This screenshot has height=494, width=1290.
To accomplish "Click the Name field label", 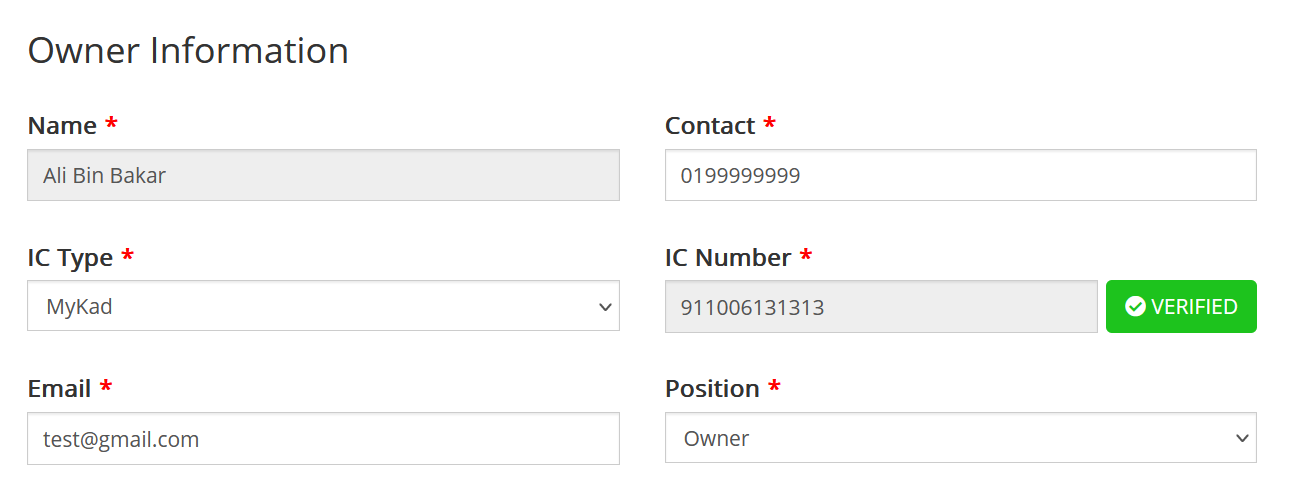I will tap(62, 126).
